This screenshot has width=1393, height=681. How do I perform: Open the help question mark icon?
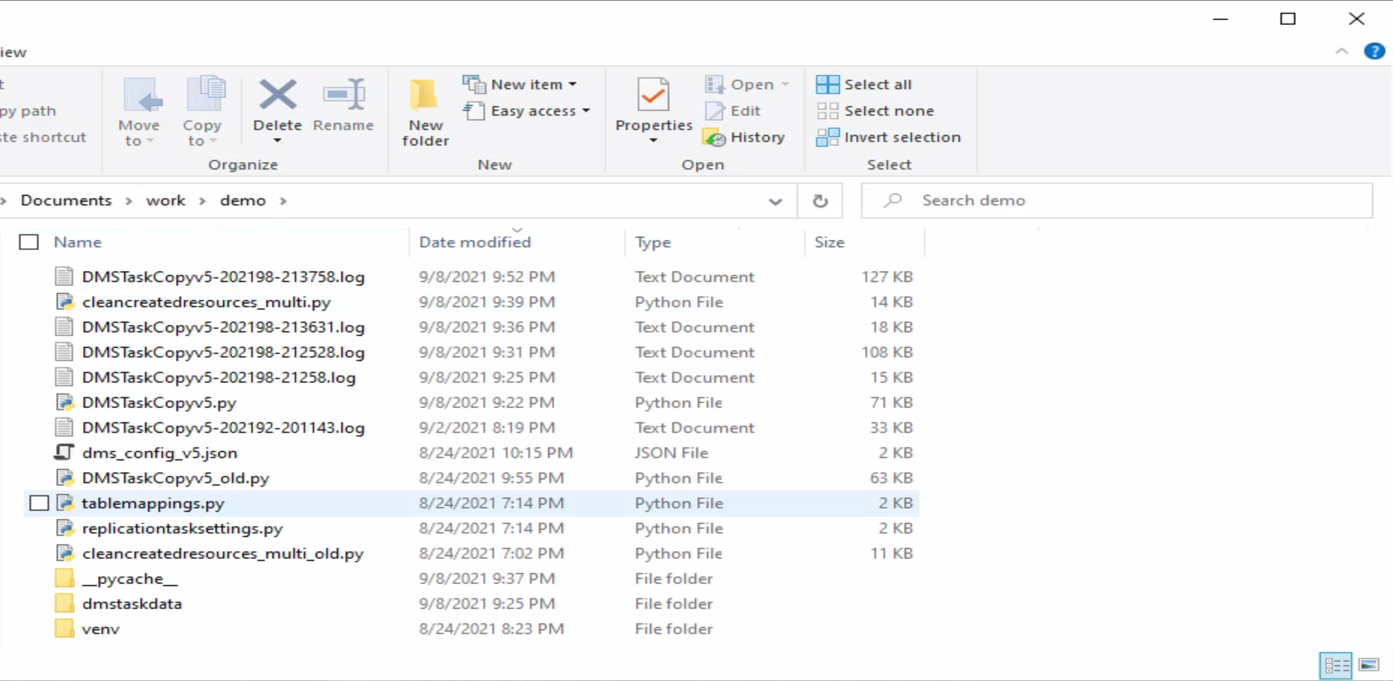coord(1374,52)
